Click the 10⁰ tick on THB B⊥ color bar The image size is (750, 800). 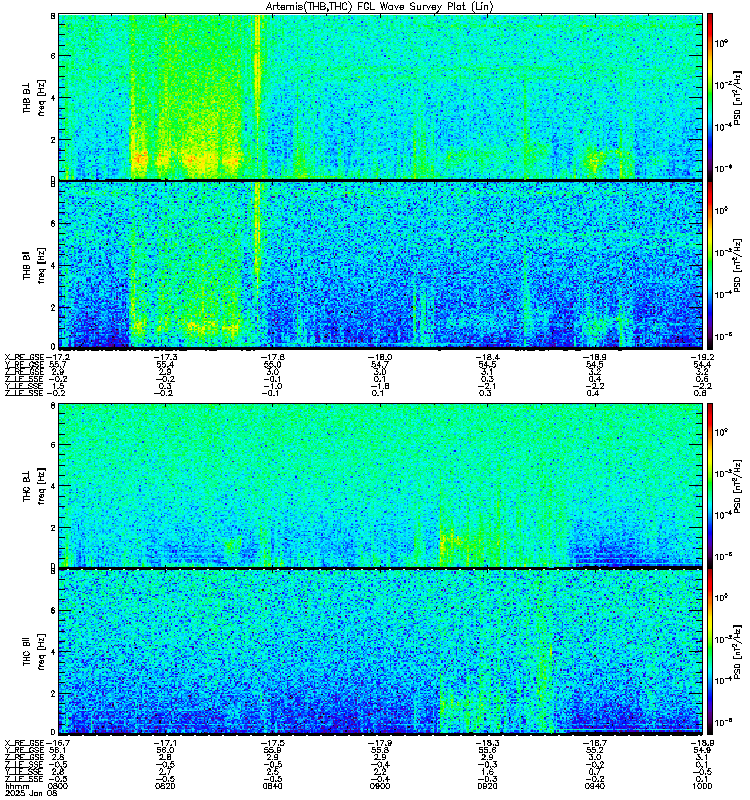[x=721, y=44]
